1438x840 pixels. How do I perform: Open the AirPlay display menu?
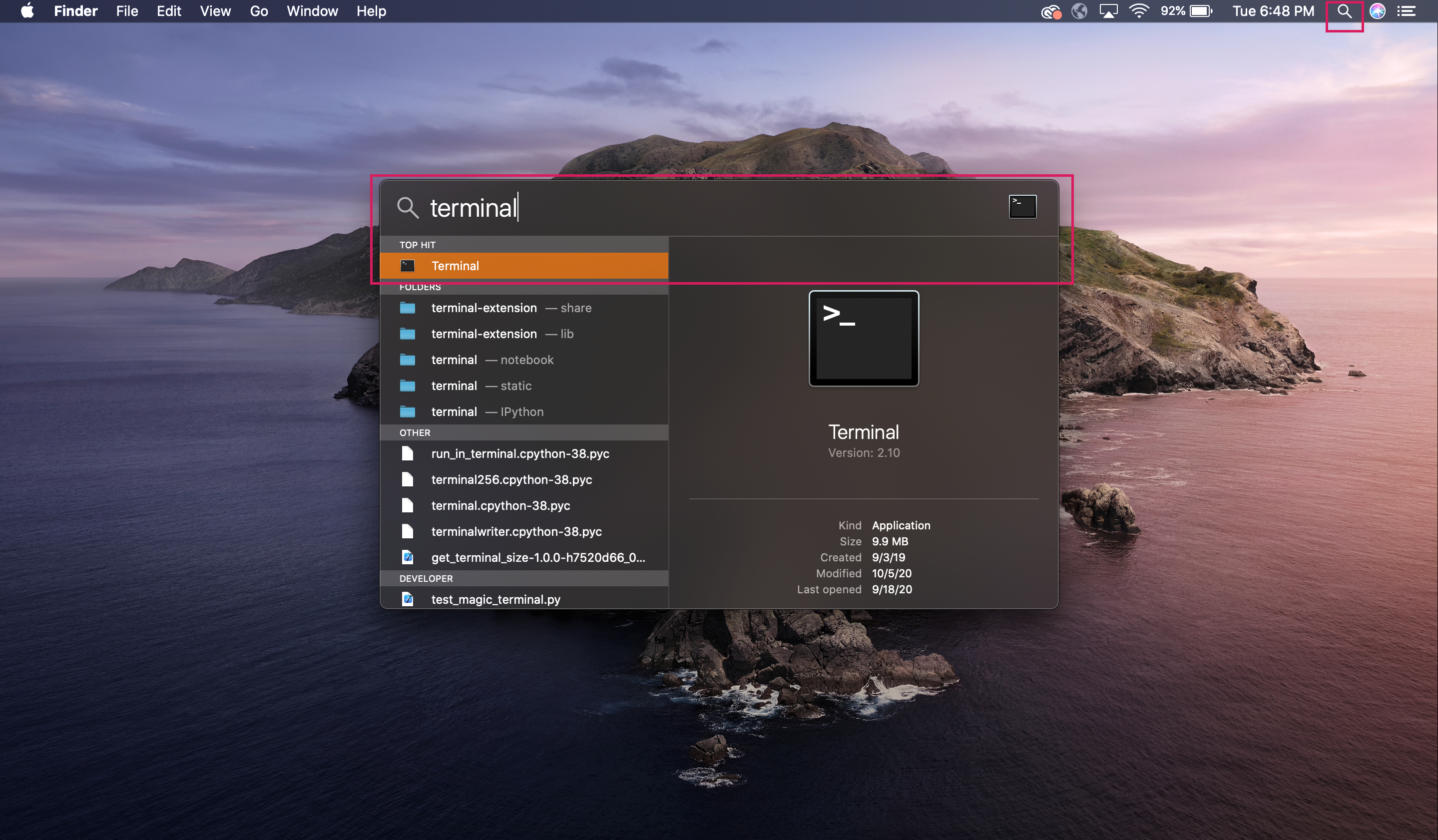pyautogui.click(x=1108, y=11)
